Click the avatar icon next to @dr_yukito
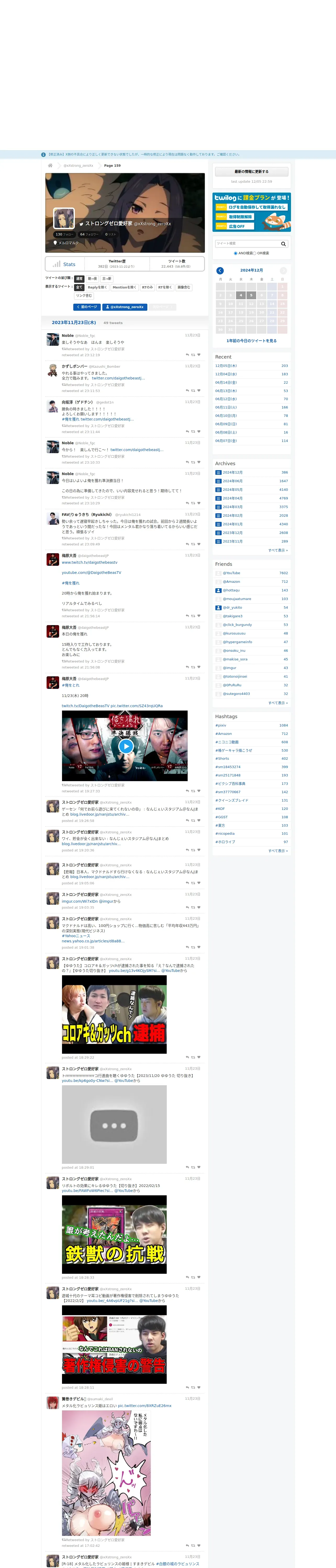 (218, 608)
